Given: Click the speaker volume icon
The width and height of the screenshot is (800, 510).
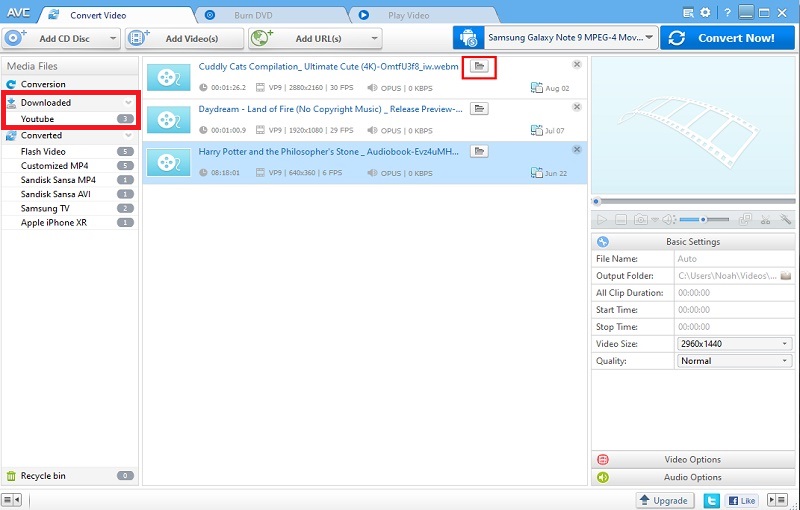Looking at the screenshot, I should click(668, 220).
